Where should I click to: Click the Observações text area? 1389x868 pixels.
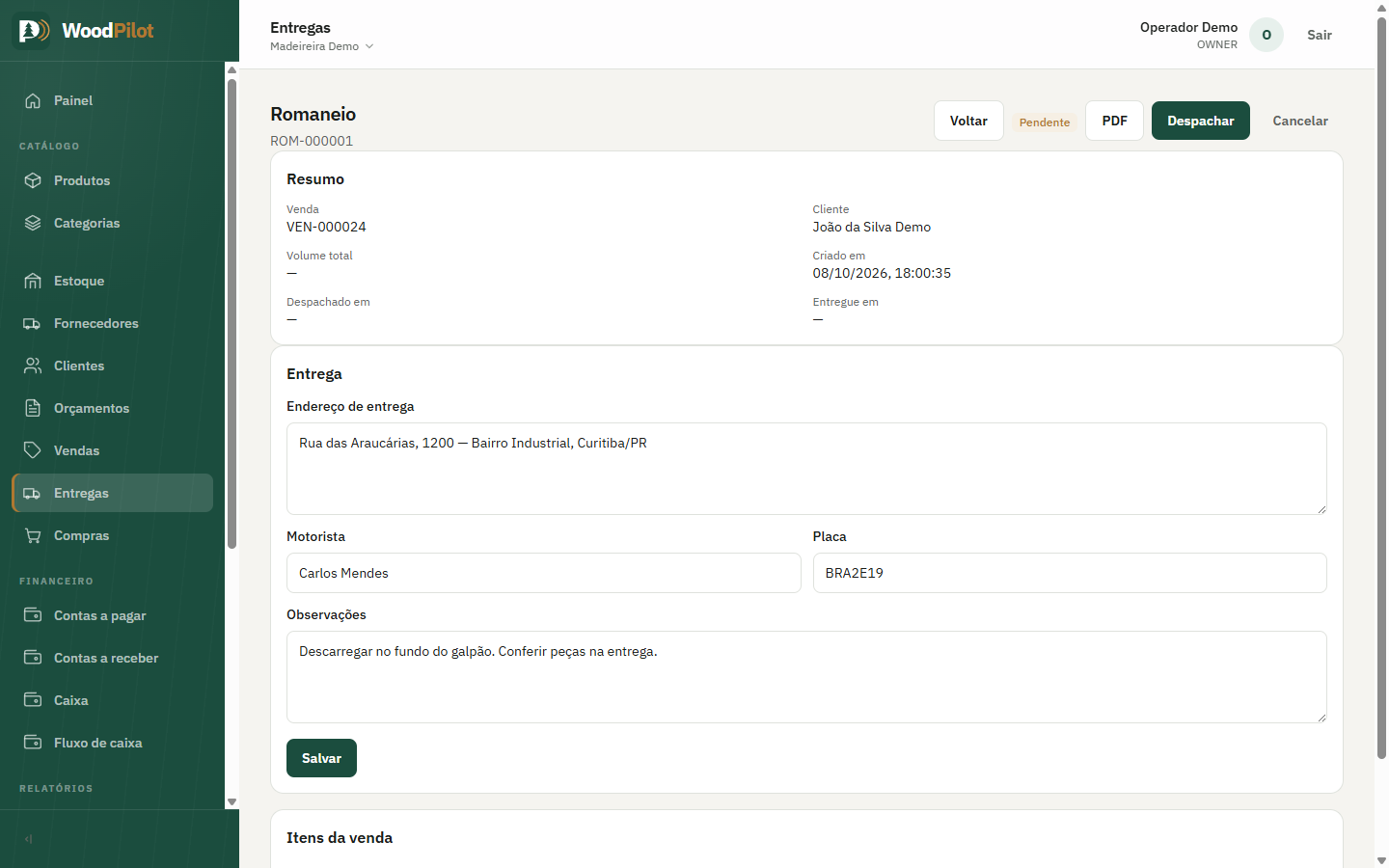click(x=806, y=677)
